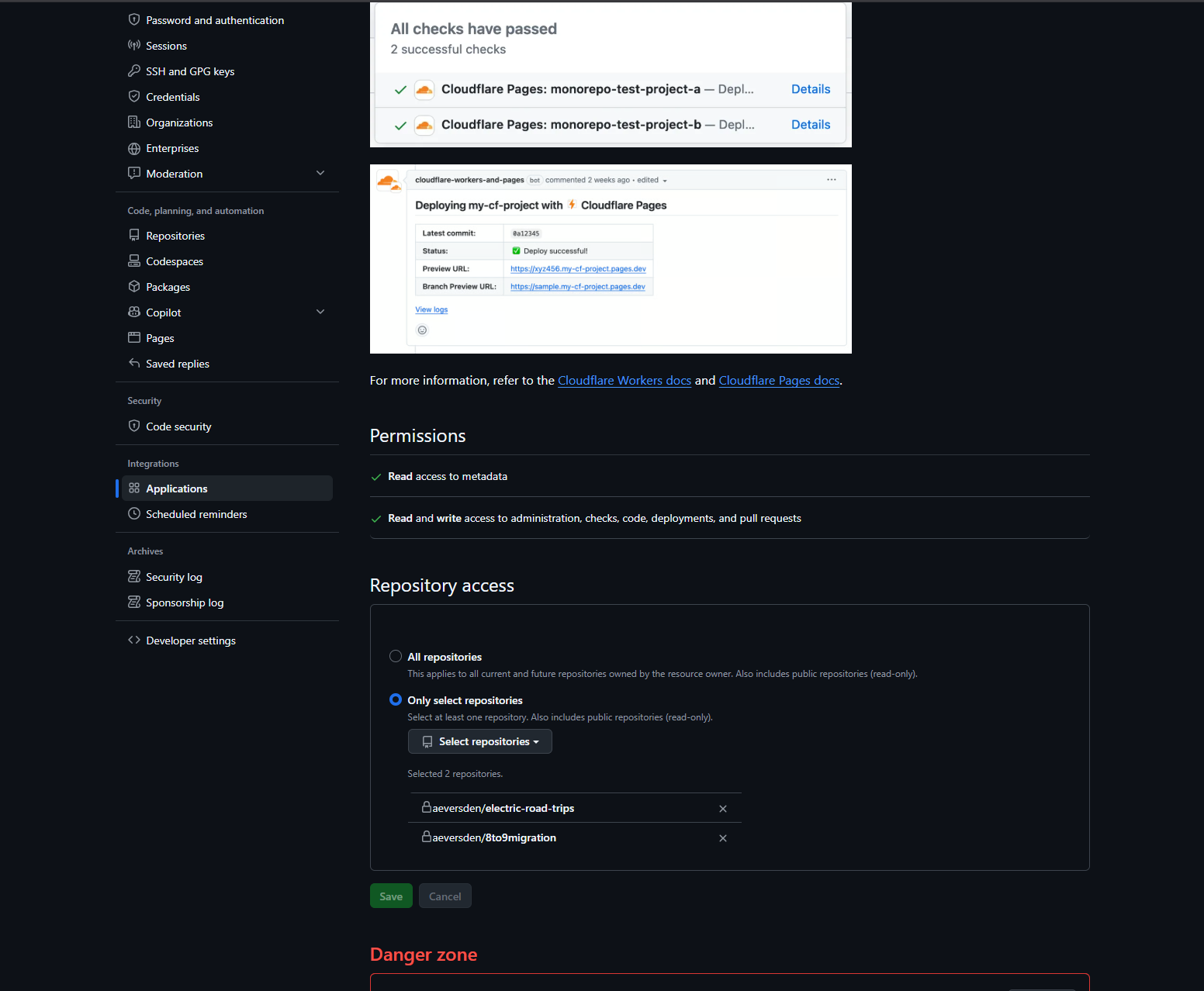Open the Cloudflare Pages docs link
The image size is (1204, 991).
pyautogui.click(x=779, y=380)
